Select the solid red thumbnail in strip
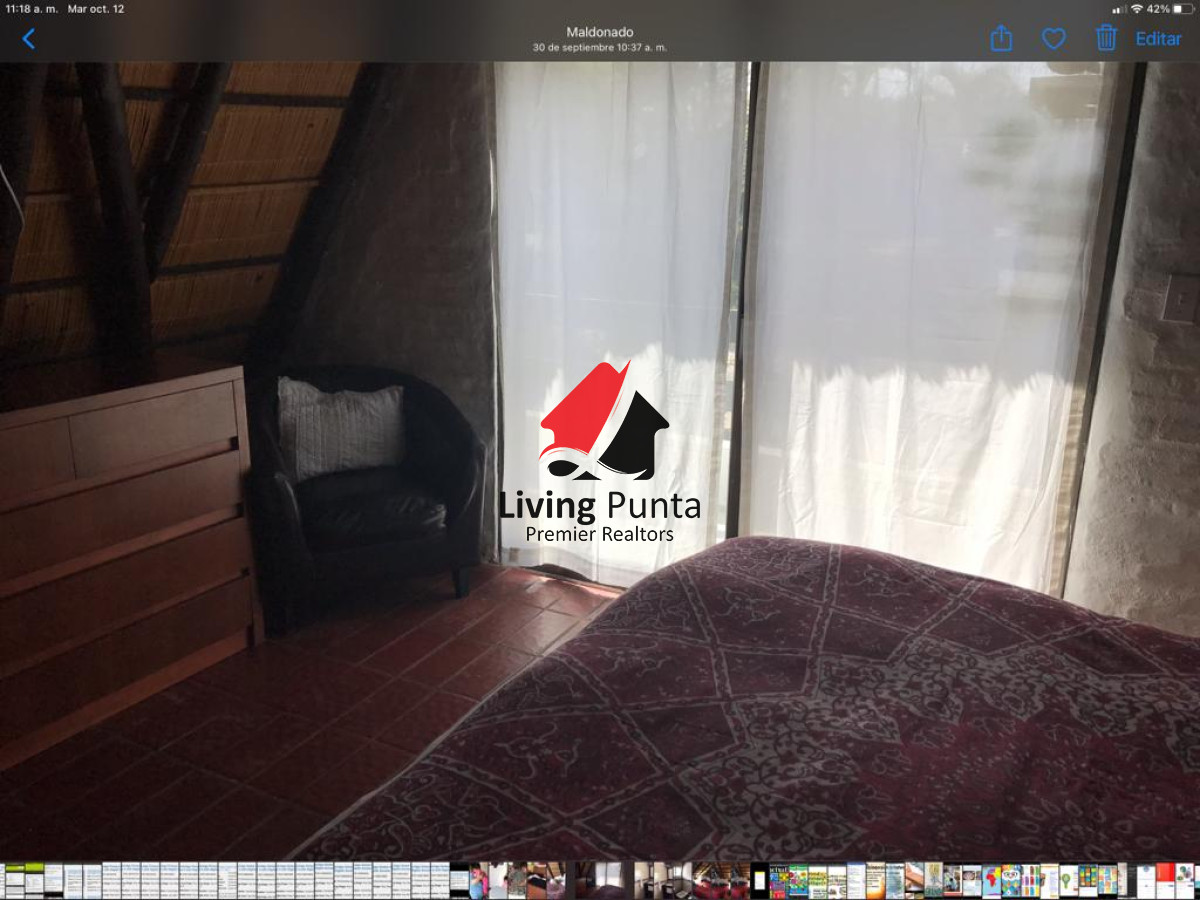This screenshot has height=900, width=1200. (x=1165, y=880)
